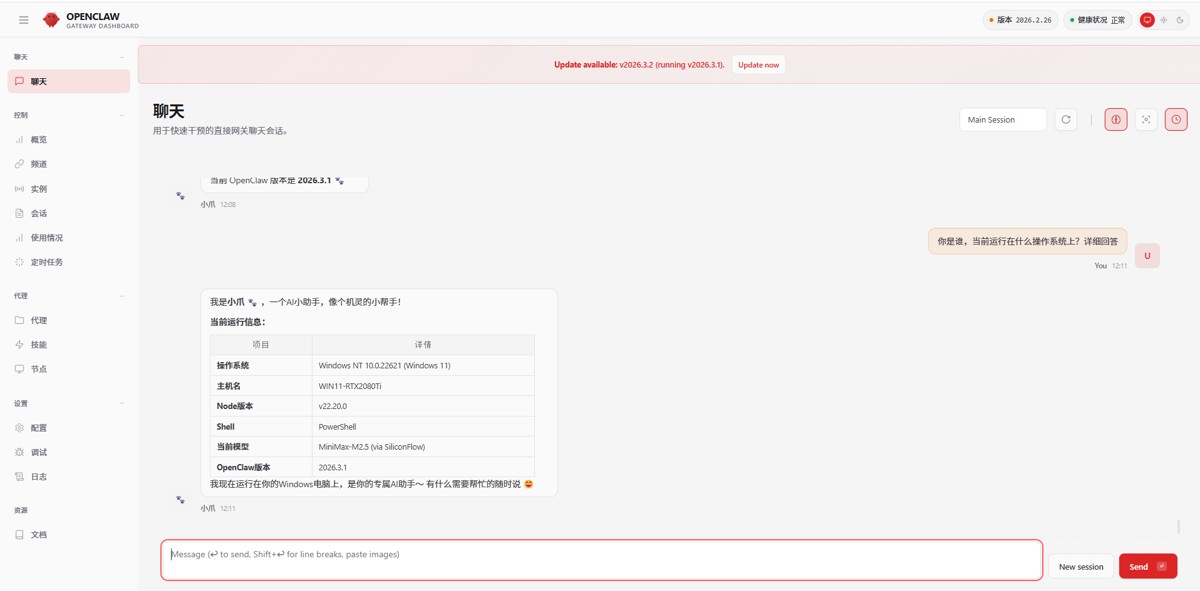Click the 2026.3.1 OpenClaw version cell
The height and width of the screenshot is (591, 1200).
pos(423,467)
